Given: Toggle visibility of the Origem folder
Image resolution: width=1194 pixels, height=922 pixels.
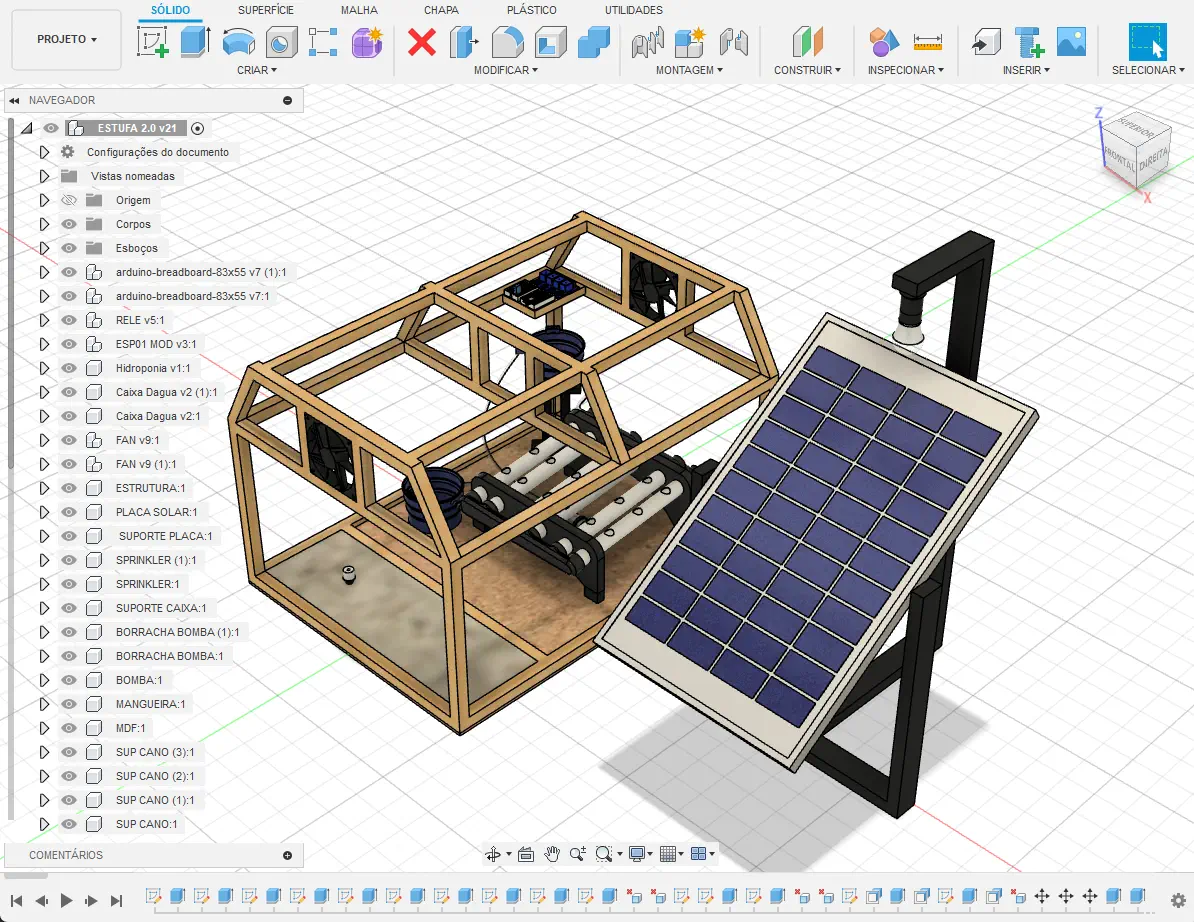Looking at the screenshot, I should click(x=69, y=200).
